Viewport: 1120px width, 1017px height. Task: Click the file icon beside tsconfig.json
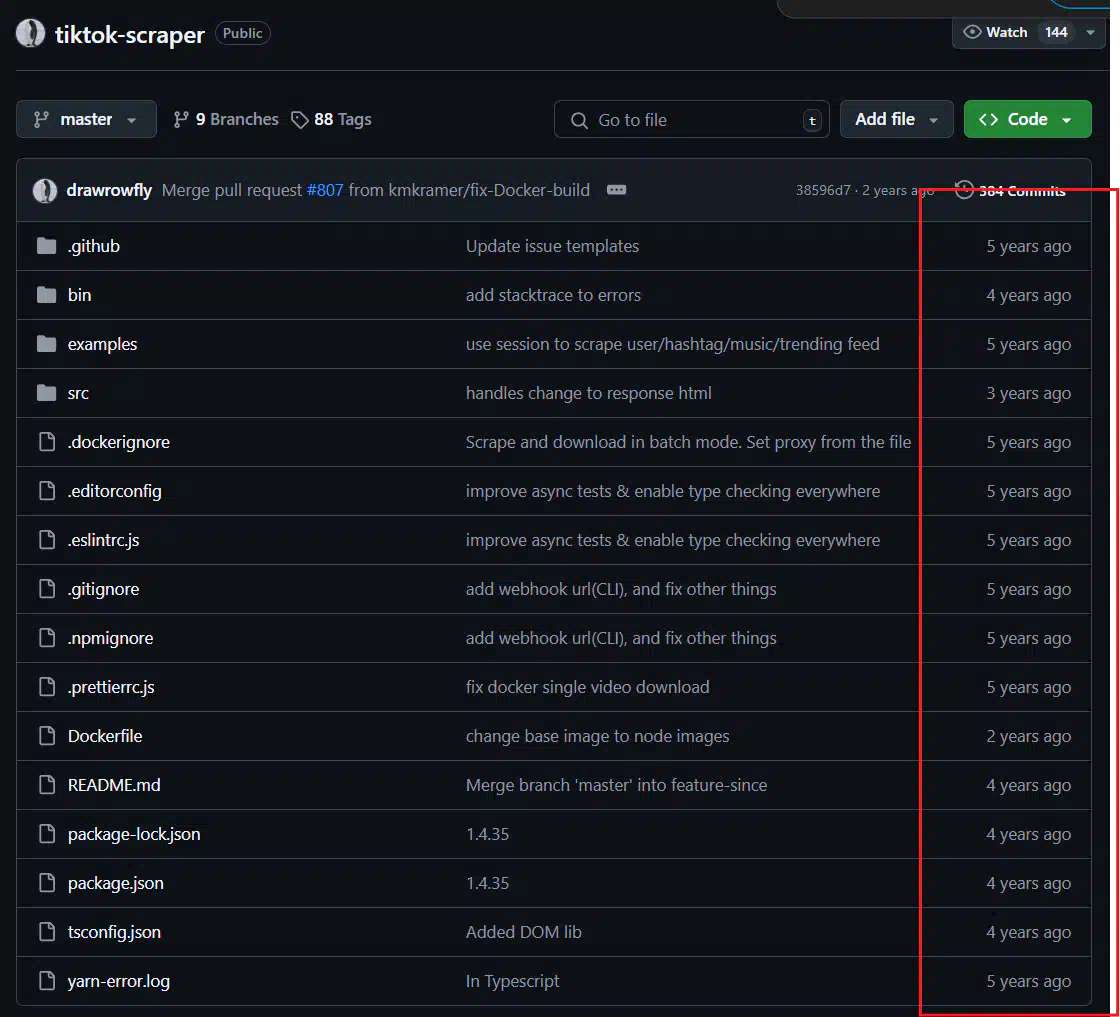click(47, 932)
